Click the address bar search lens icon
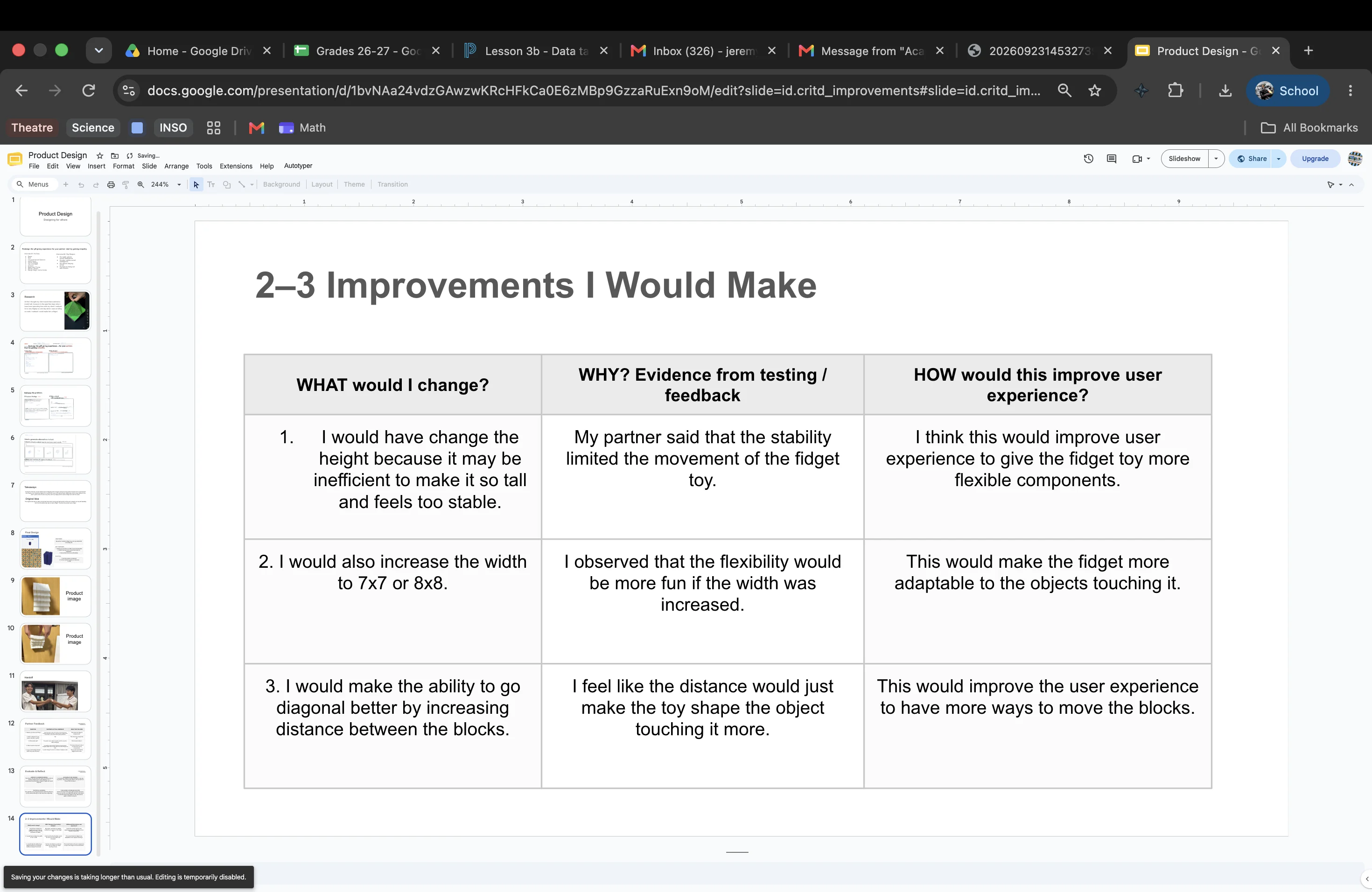Screen dimensions: 1372x892 pos(1064,91)
